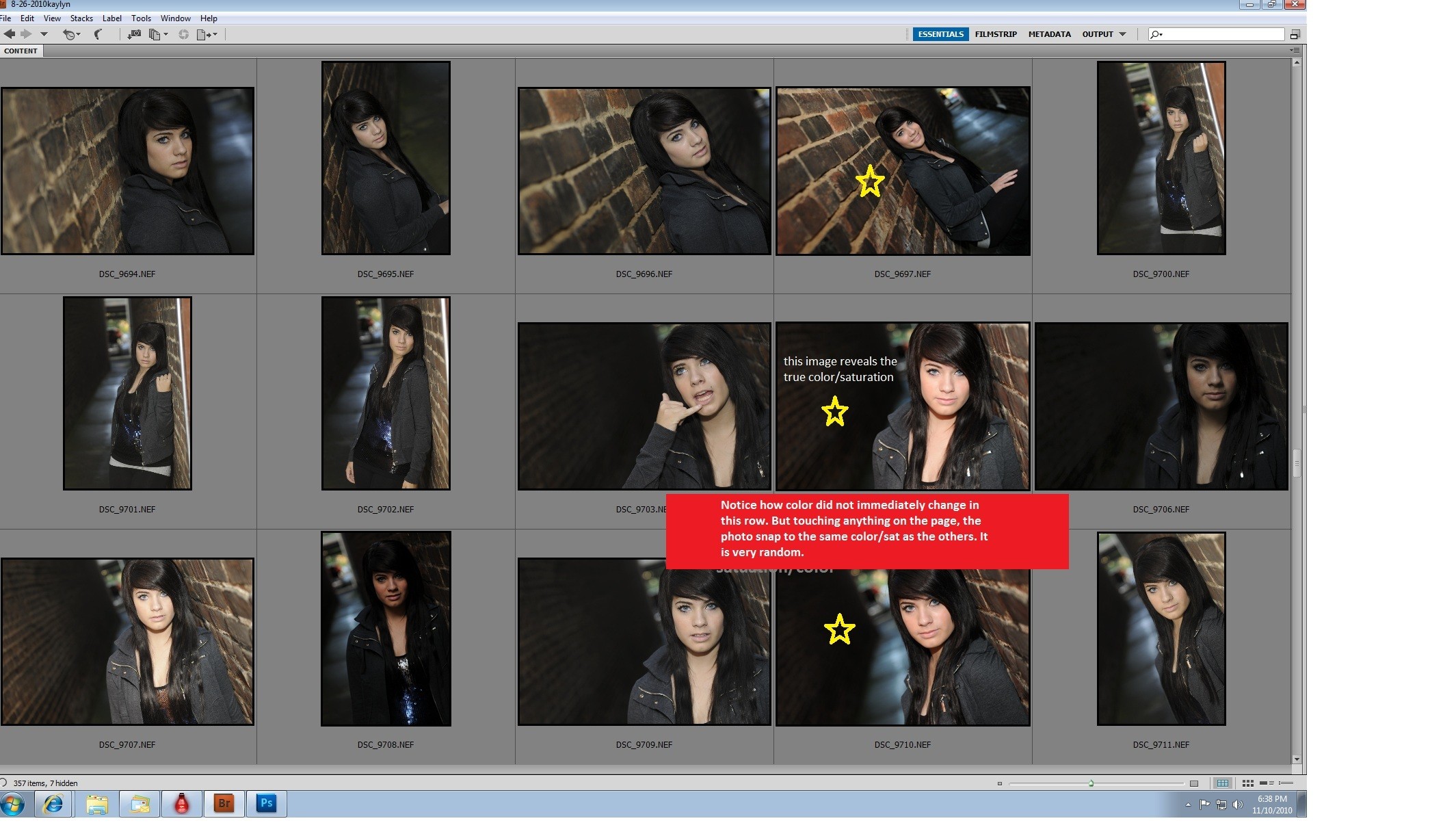This screenshot has width=1456, height=823.
Task: Open the Reveal recent file dropdown
Action: click(x=71, y=34)
